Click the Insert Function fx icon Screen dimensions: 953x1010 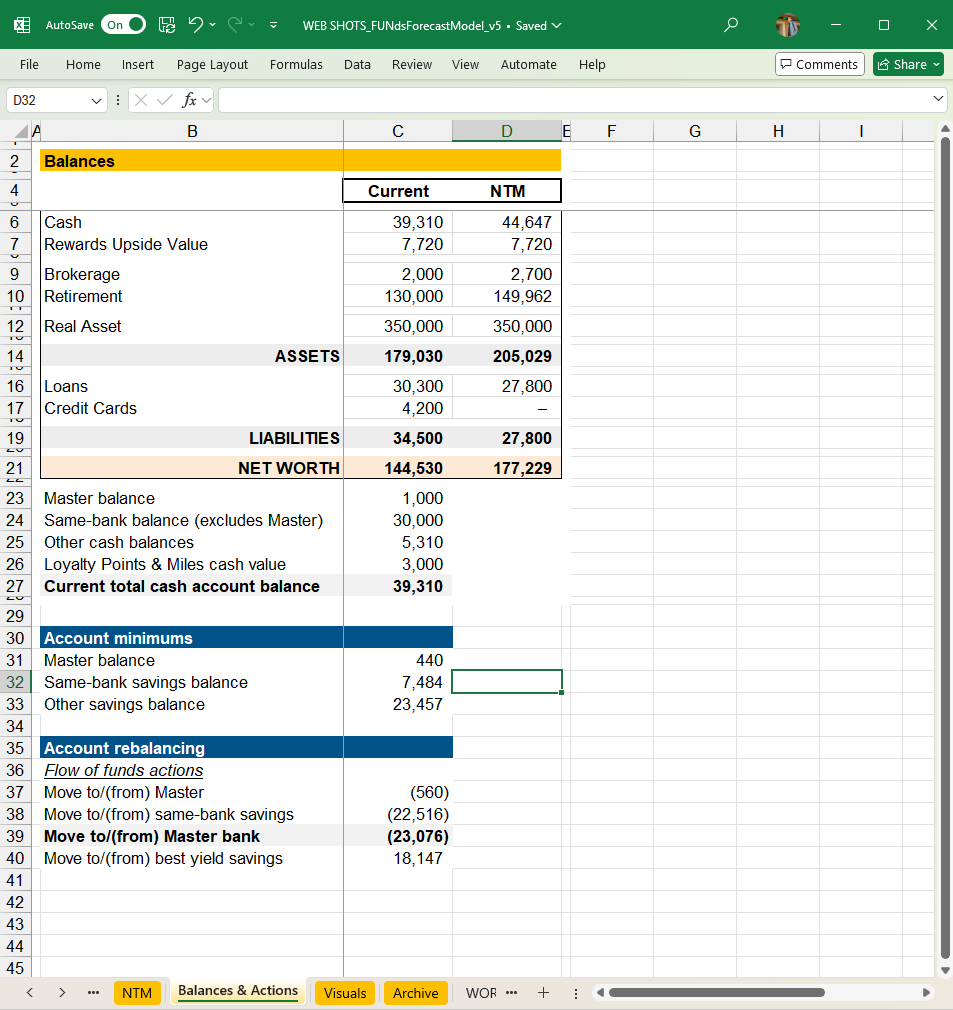tap(189, 100)
